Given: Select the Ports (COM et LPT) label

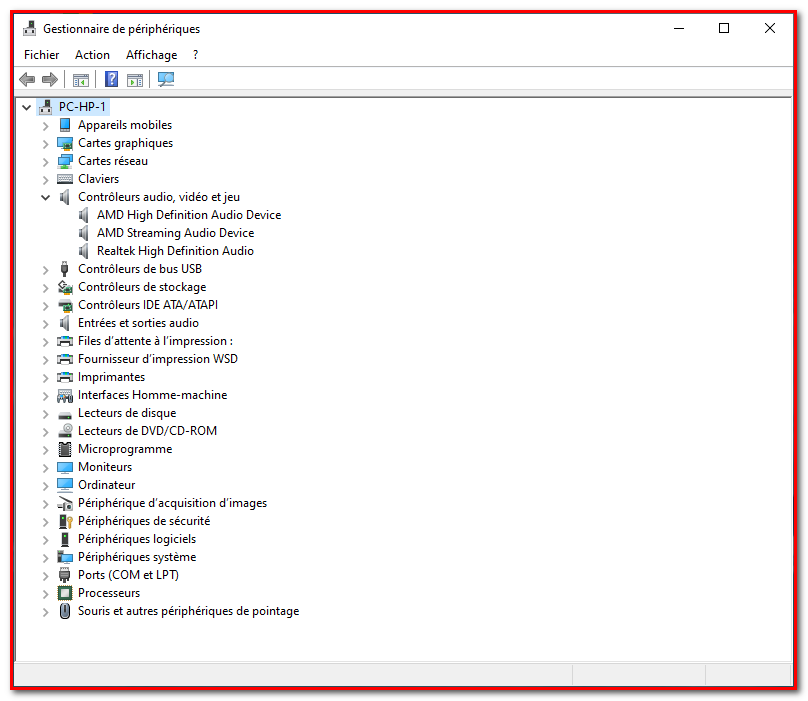Looking at the screenshot, I should [x=128, y=575].
